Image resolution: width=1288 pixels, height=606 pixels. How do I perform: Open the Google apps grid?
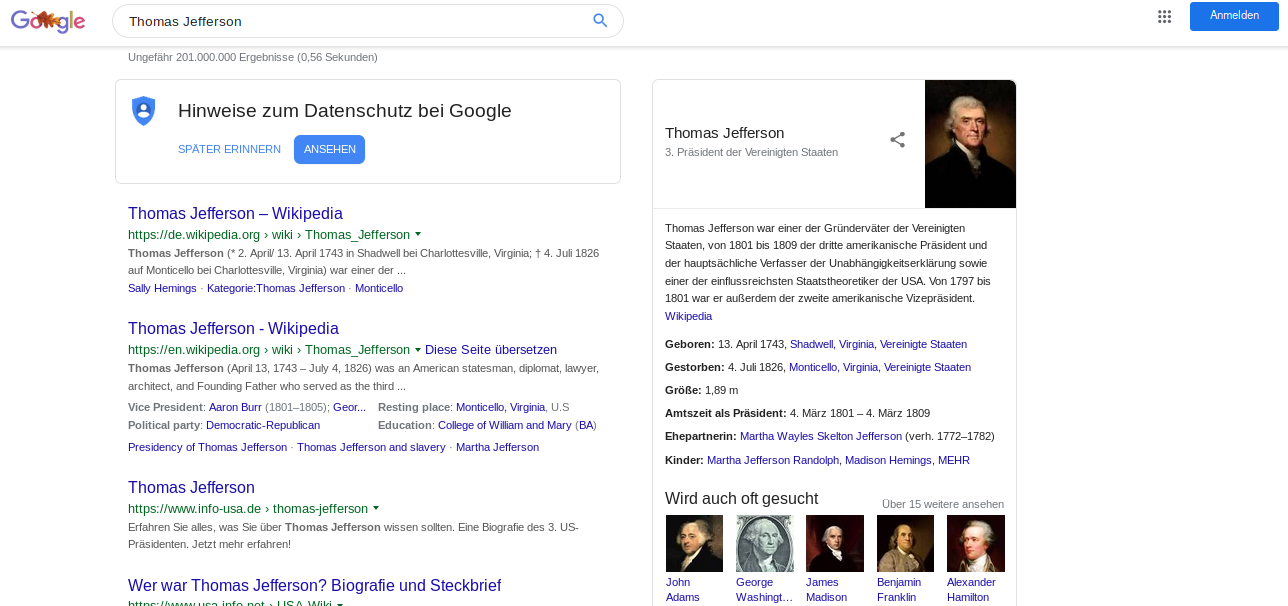1164,16
